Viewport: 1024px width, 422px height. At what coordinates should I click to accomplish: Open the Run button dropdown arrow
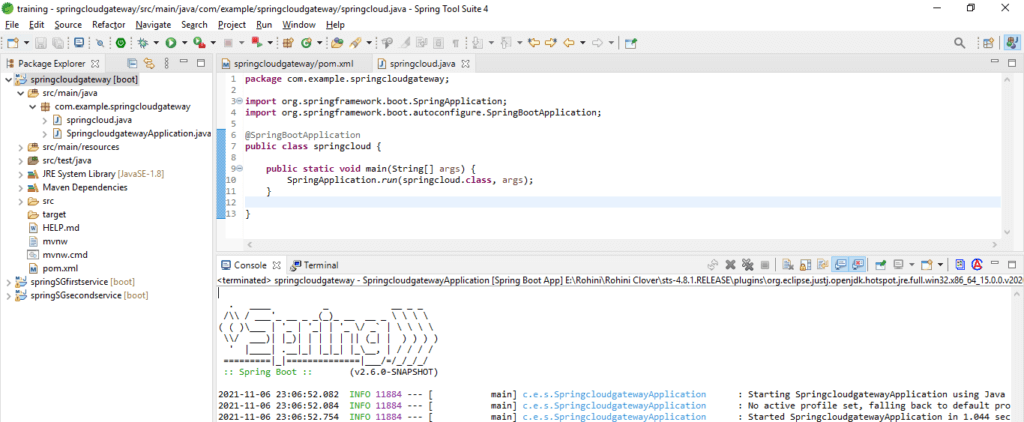pos(184,42)
